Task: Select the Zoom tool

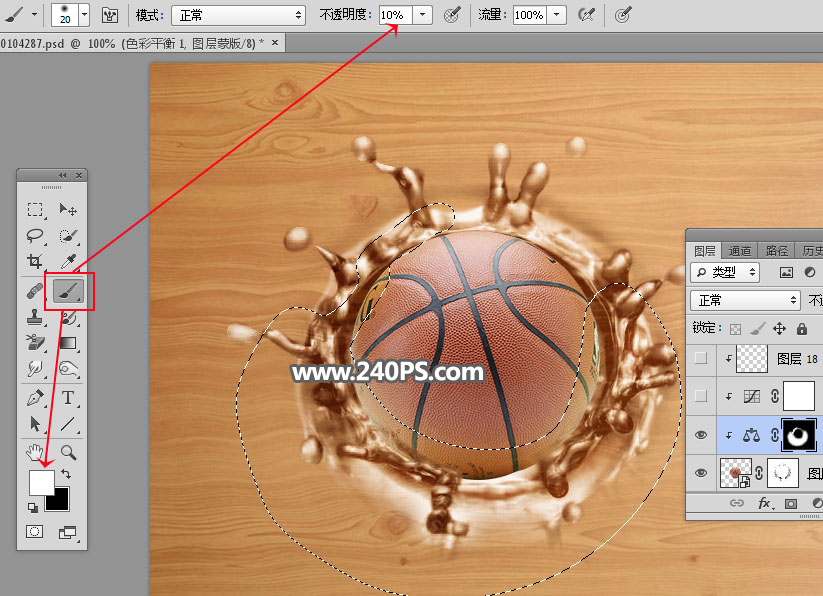Action: 68,452
